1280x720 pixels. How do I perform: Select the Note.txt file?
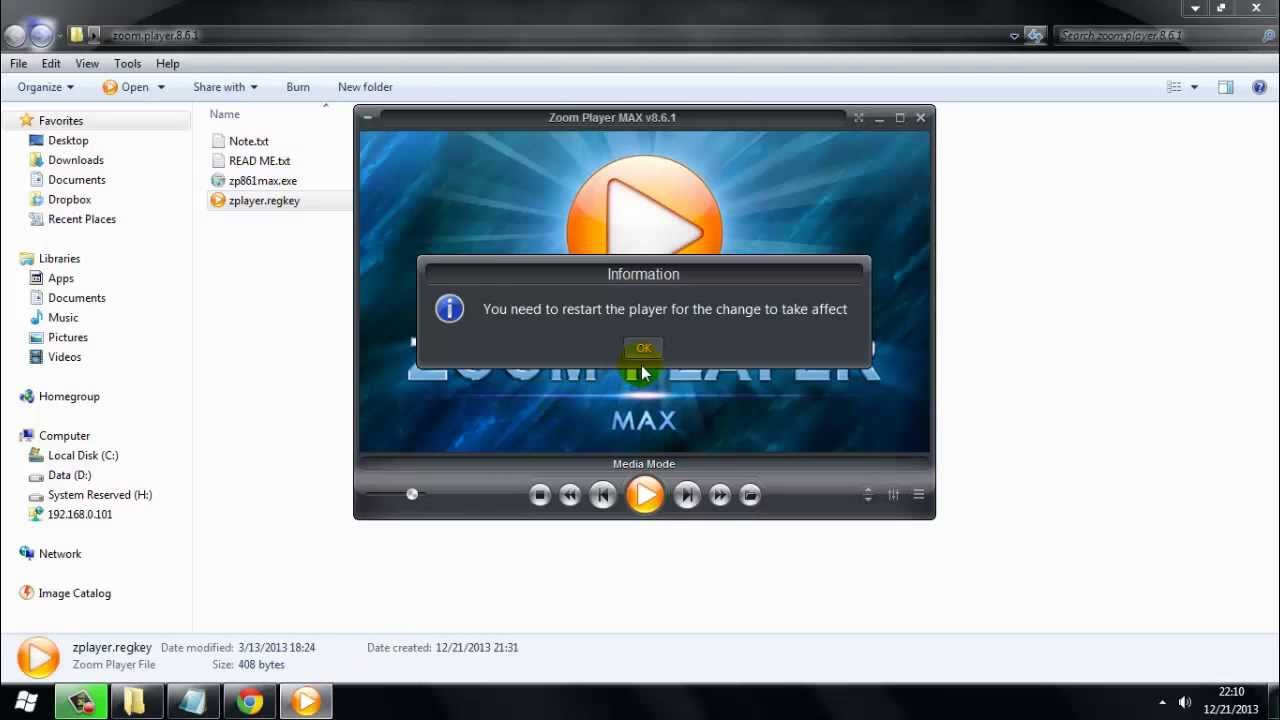[x=249, y=141]
